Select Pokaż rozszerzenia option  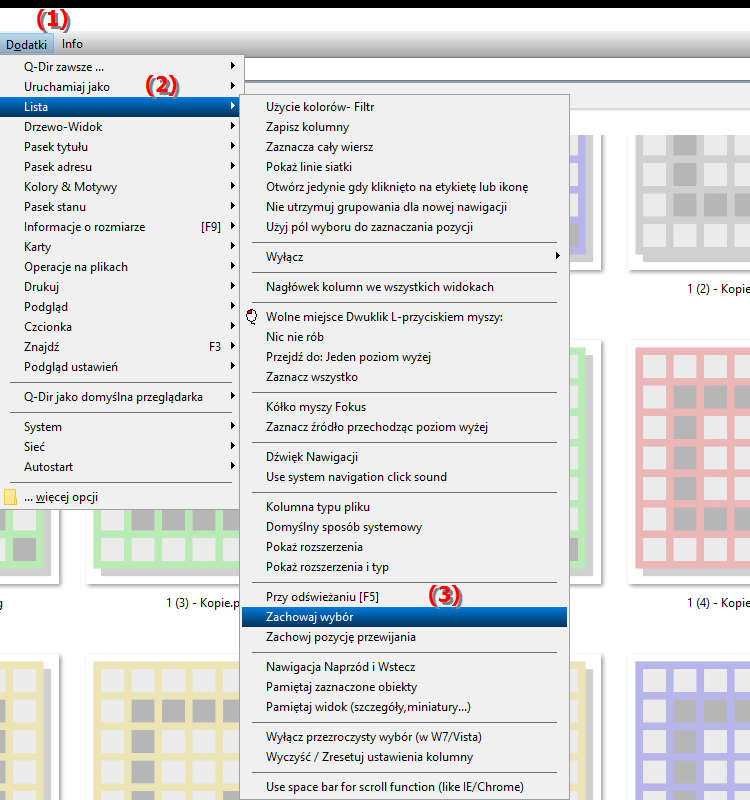(x=404, y=547)
